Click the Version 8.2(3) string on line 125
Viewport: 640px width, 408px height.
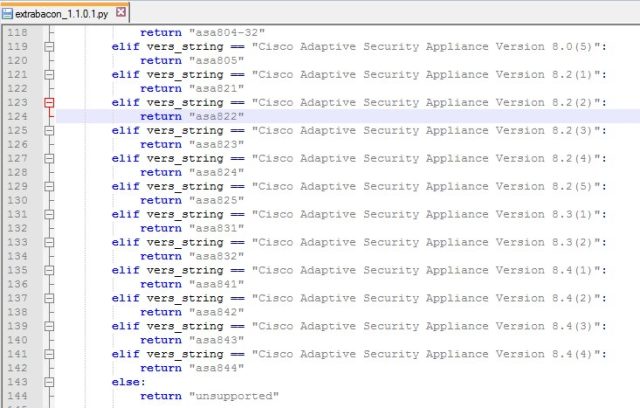pos(426,131)
